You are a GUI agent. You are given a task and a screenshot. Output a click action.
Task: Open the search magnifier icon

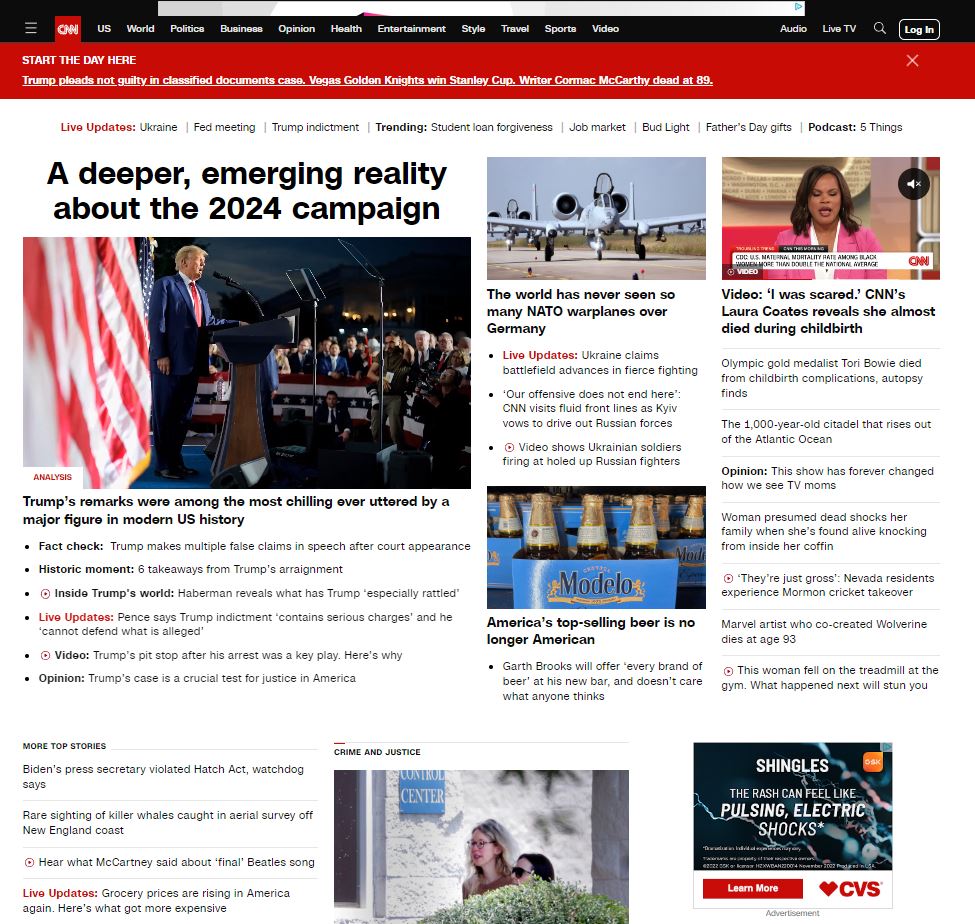pyautogui.click(x=879, y=28)
